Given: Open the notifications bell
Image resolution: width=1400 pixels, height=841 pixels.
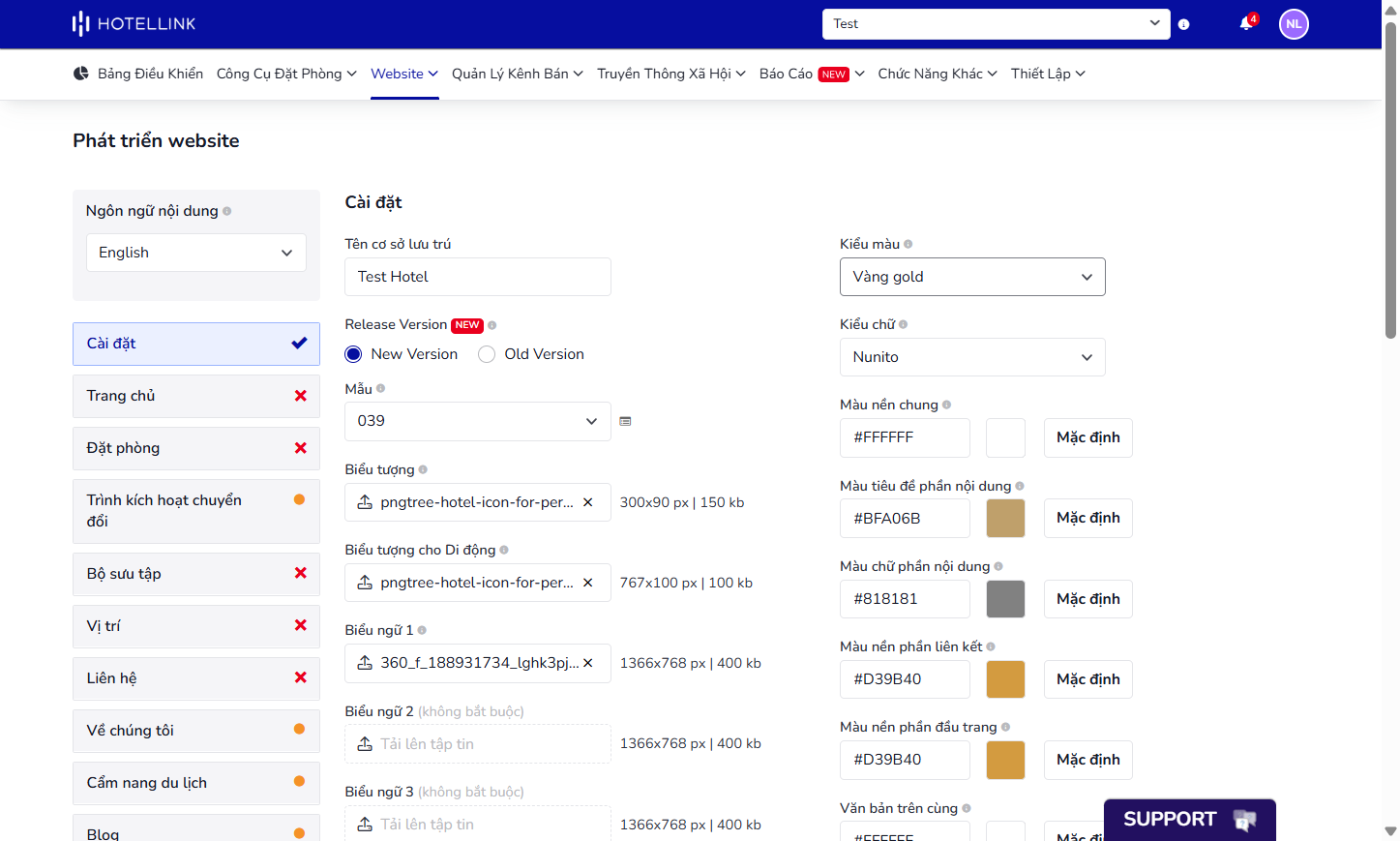Looking at the screenshot, I should [1246, 23].
